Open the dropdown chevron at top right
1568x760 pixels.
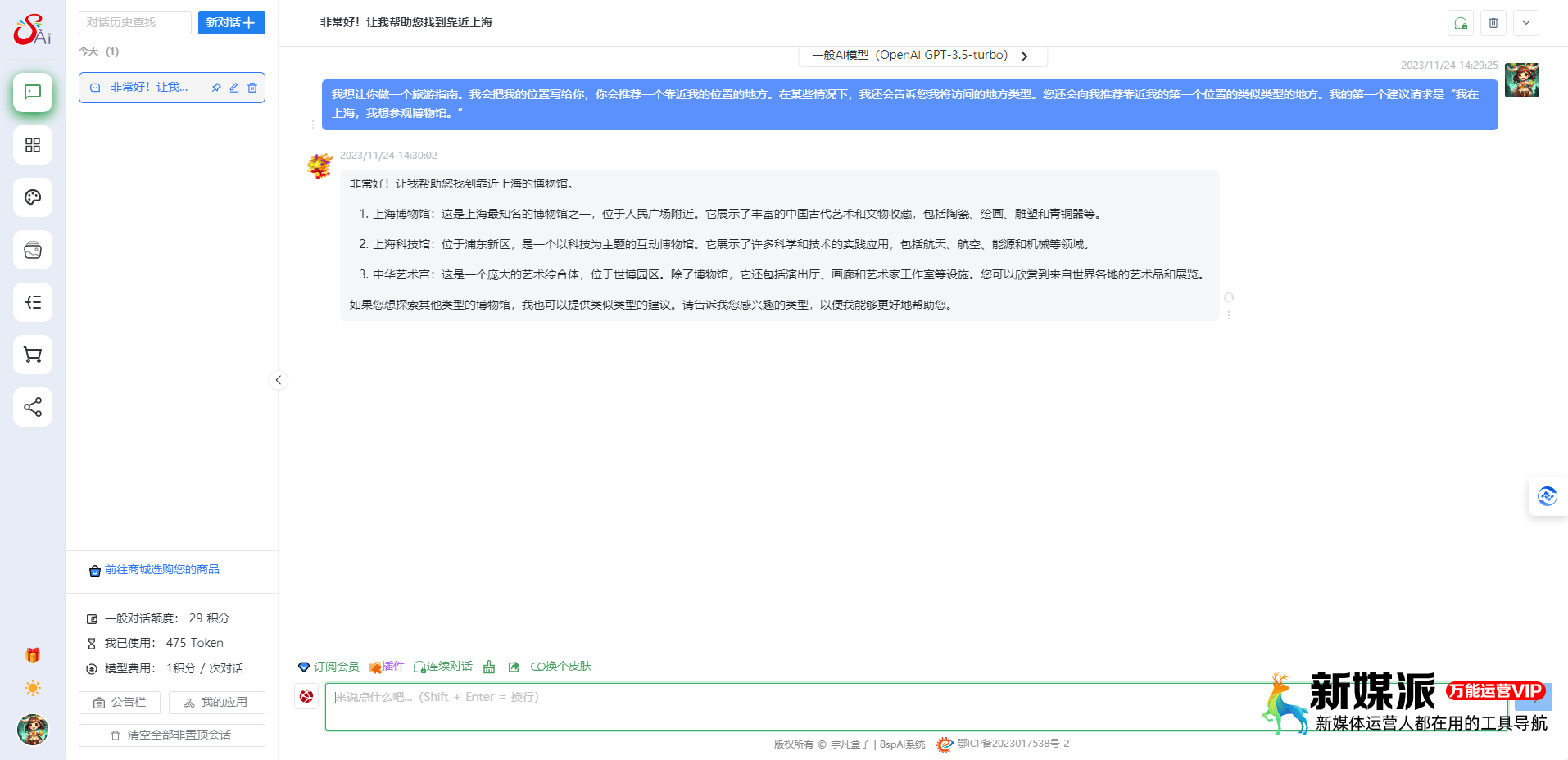[1525, 23]
